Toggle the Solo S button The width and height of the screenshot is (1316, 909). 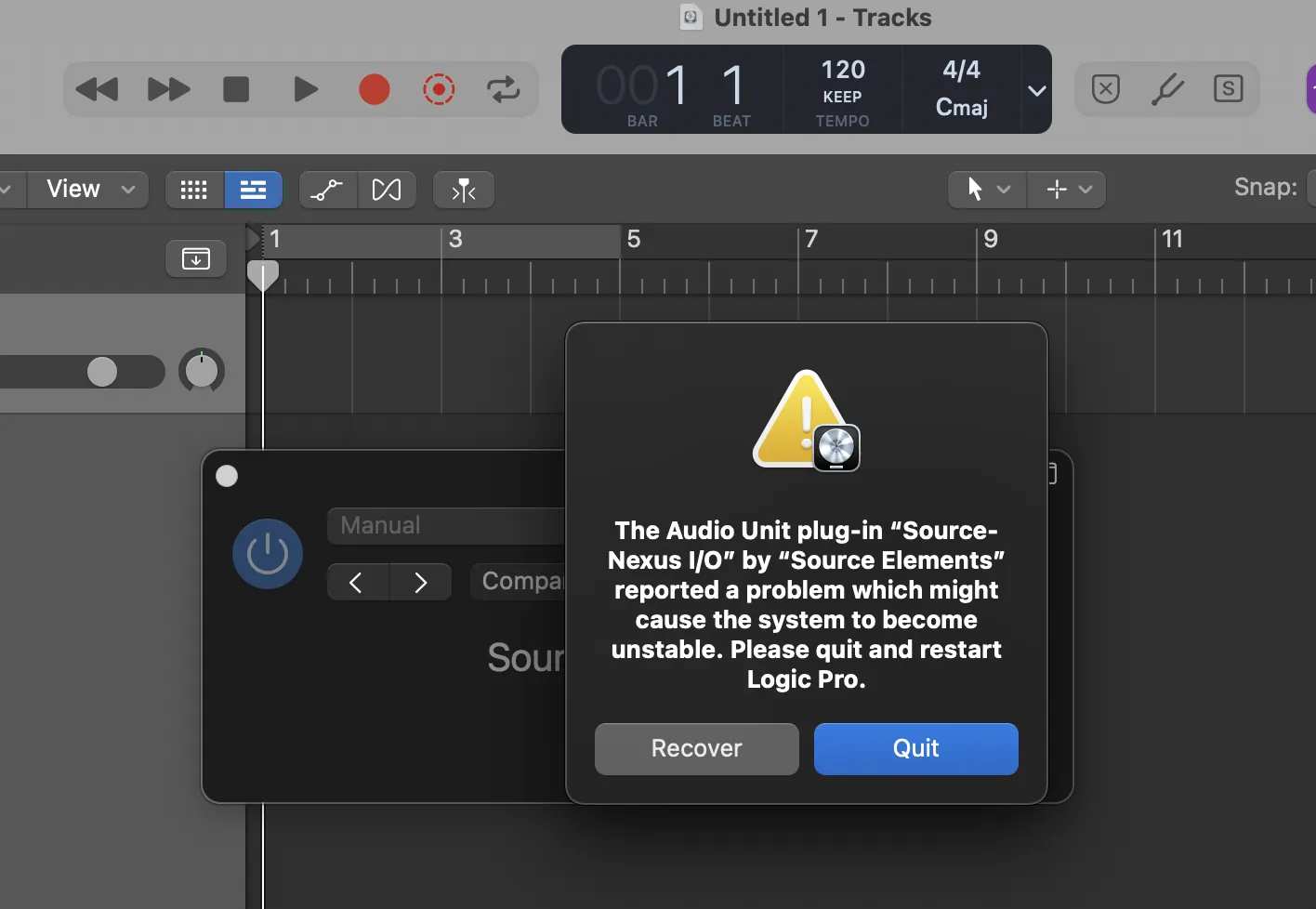(x=1229, y=89)
